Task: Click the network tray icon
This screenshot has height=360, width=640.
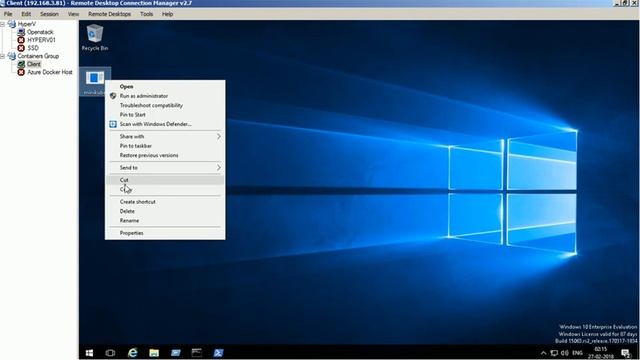Action: 554,353
